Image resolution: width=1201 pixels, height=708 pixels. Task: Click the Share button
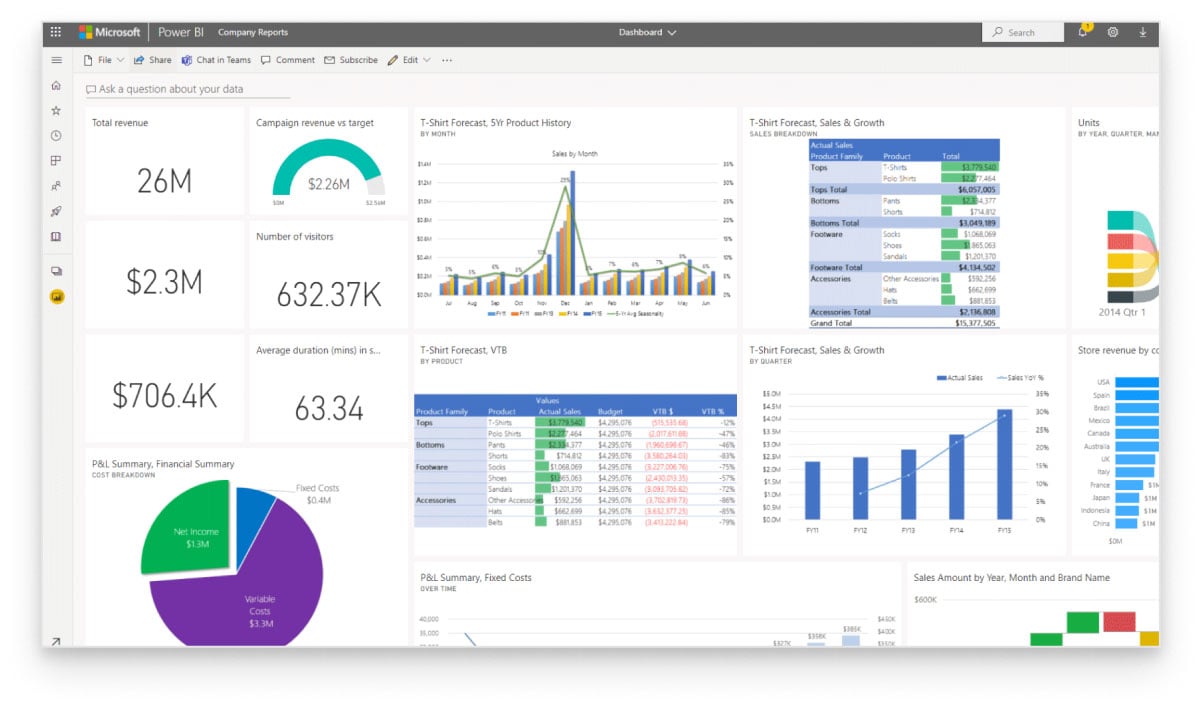pyautogui.click(x=153, y=60)
